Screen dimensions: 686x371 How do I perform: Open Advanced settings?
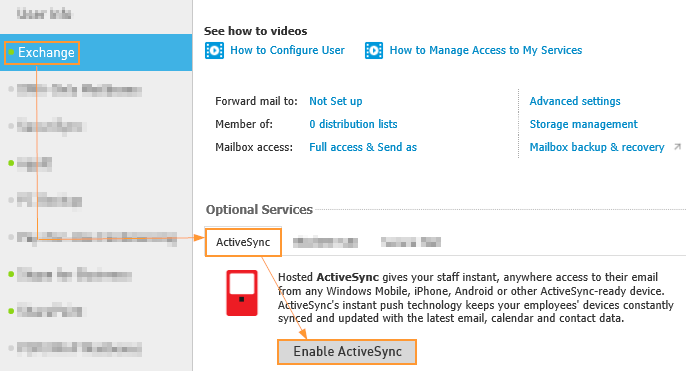[x=575, y=101]
